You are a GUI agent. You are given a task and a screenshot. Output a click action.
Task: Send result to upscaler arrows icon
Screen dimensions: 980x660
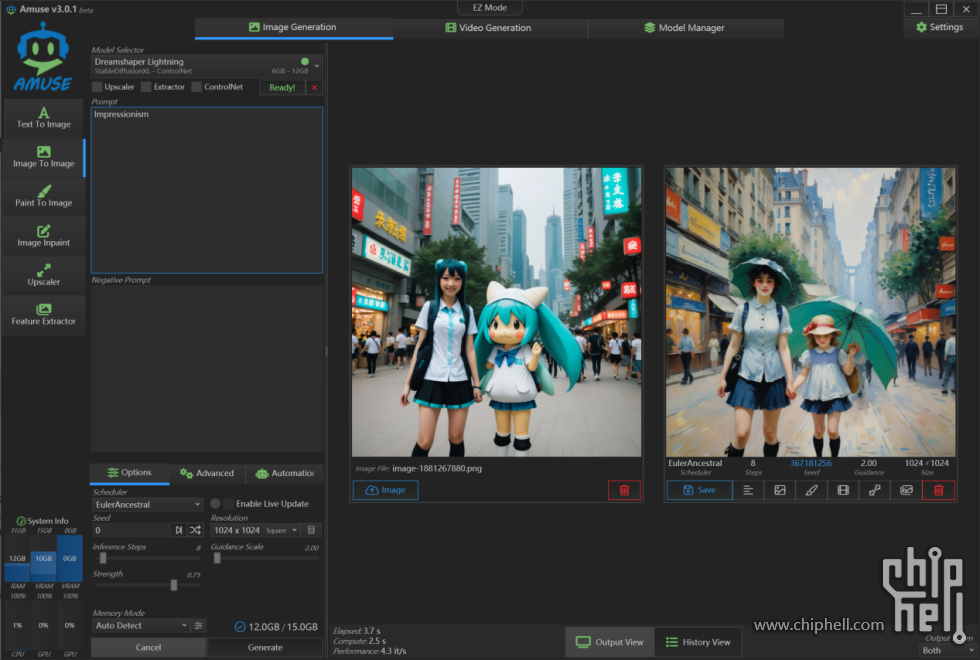(x=874, y=490)
